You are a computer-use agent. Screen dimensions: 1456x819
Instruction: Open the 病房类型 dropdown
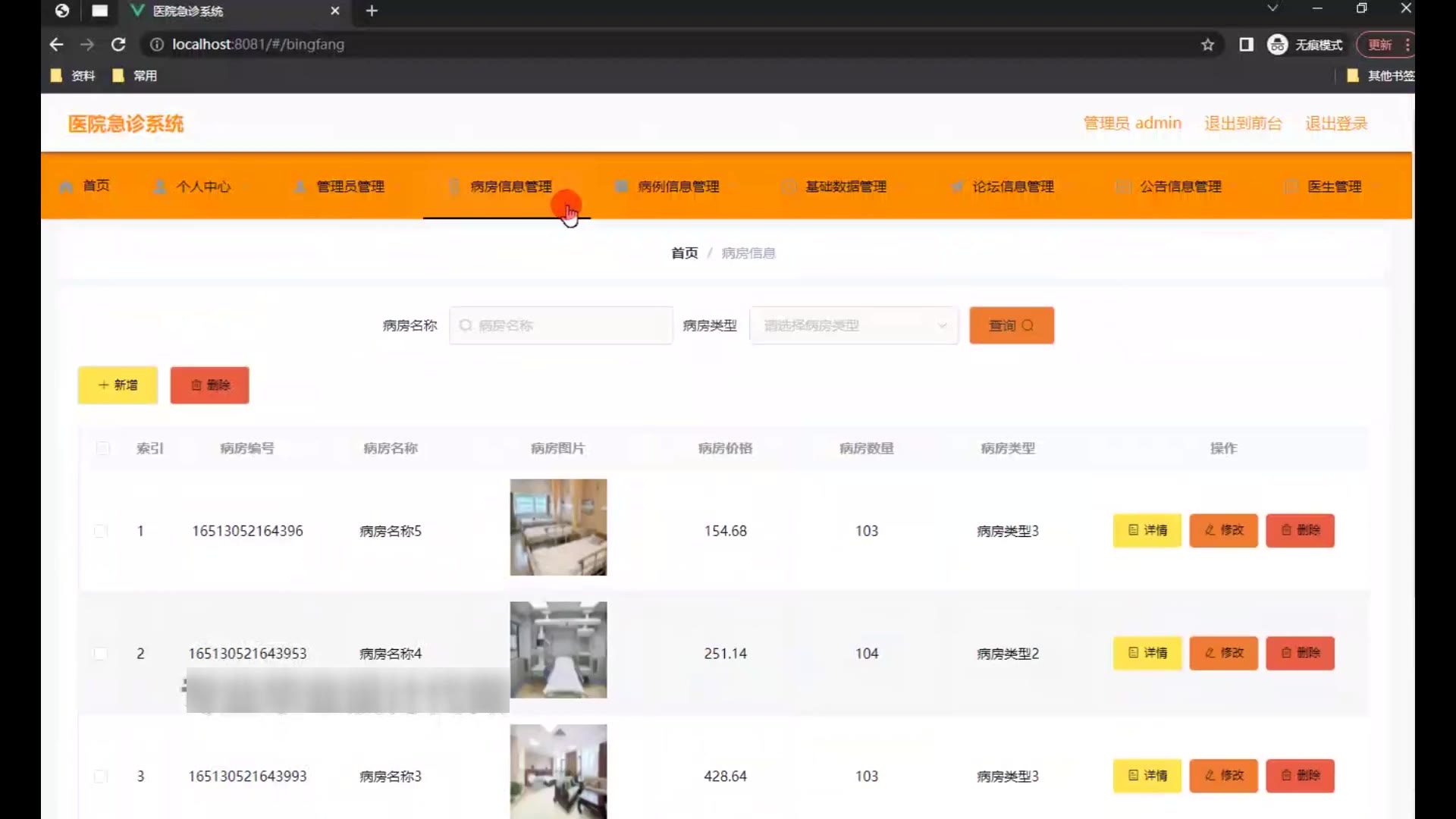tap(853, 325)
